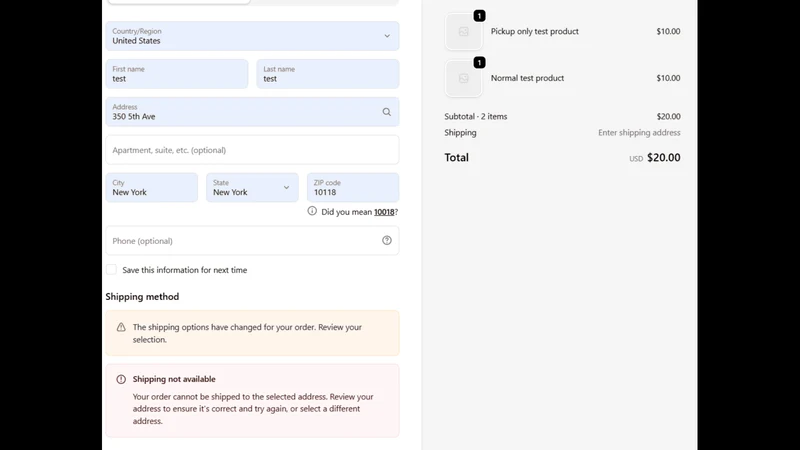
Task: Click the Shipping not available alert icon
Action: click(121, 379)
